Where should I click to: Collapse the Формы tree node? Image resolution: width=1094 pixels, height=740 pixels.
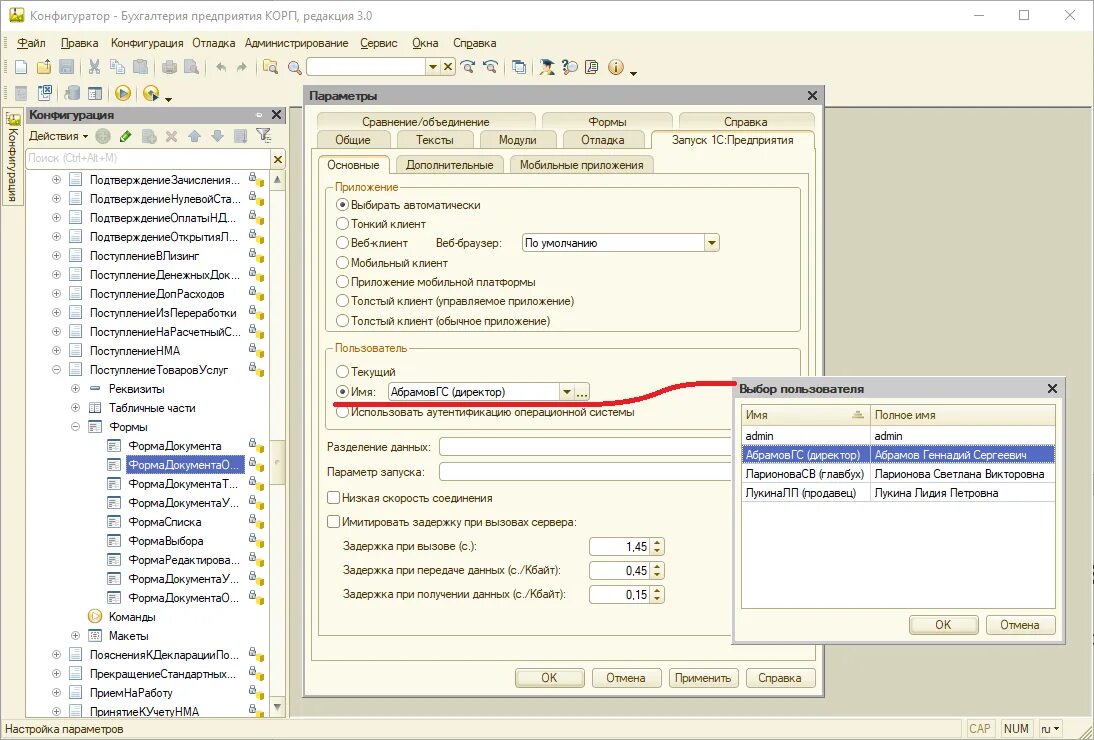pos(75,427)
